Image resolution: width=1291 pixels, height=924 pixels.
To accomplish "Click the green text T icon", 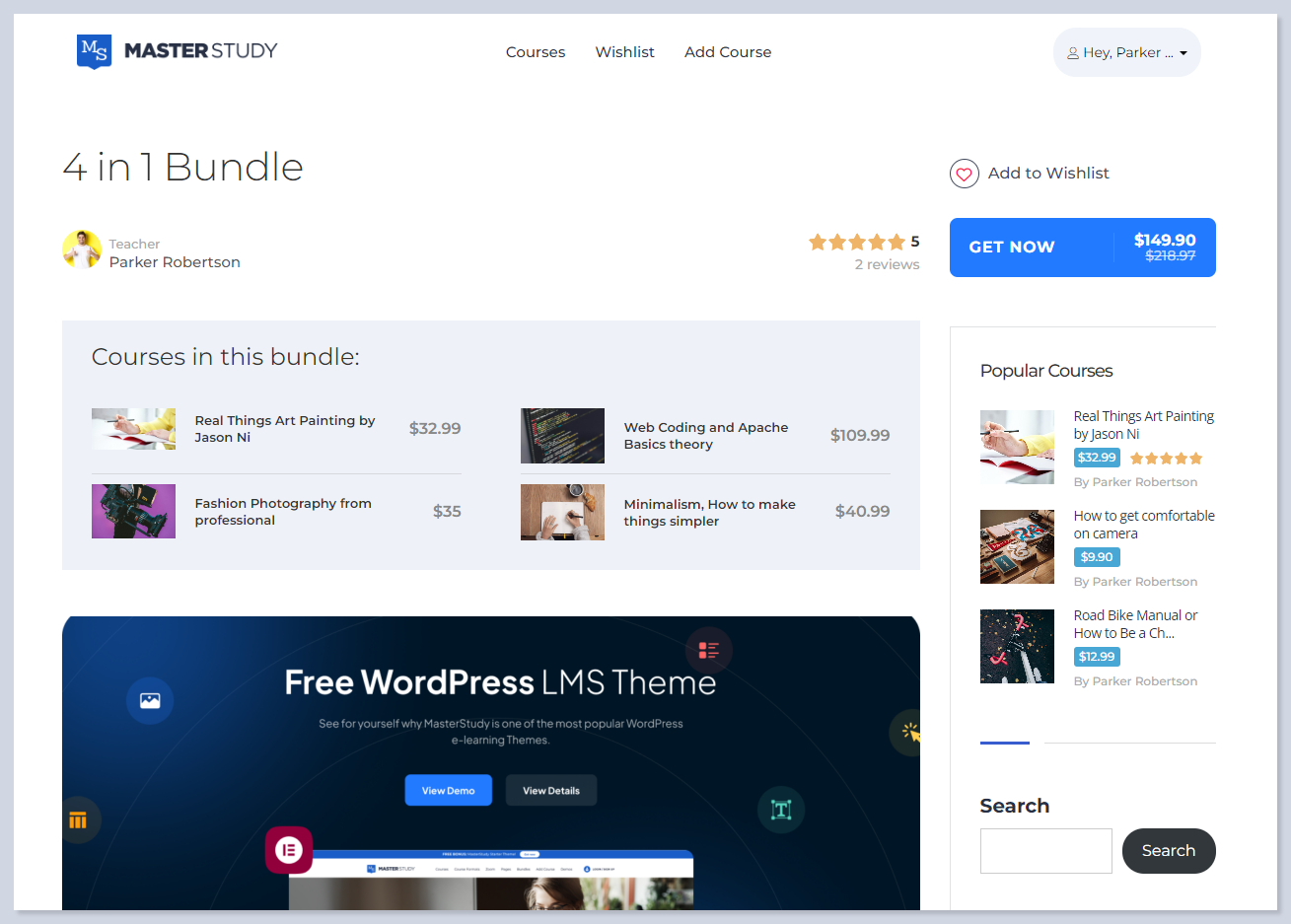I will click(x=781, y=810).
